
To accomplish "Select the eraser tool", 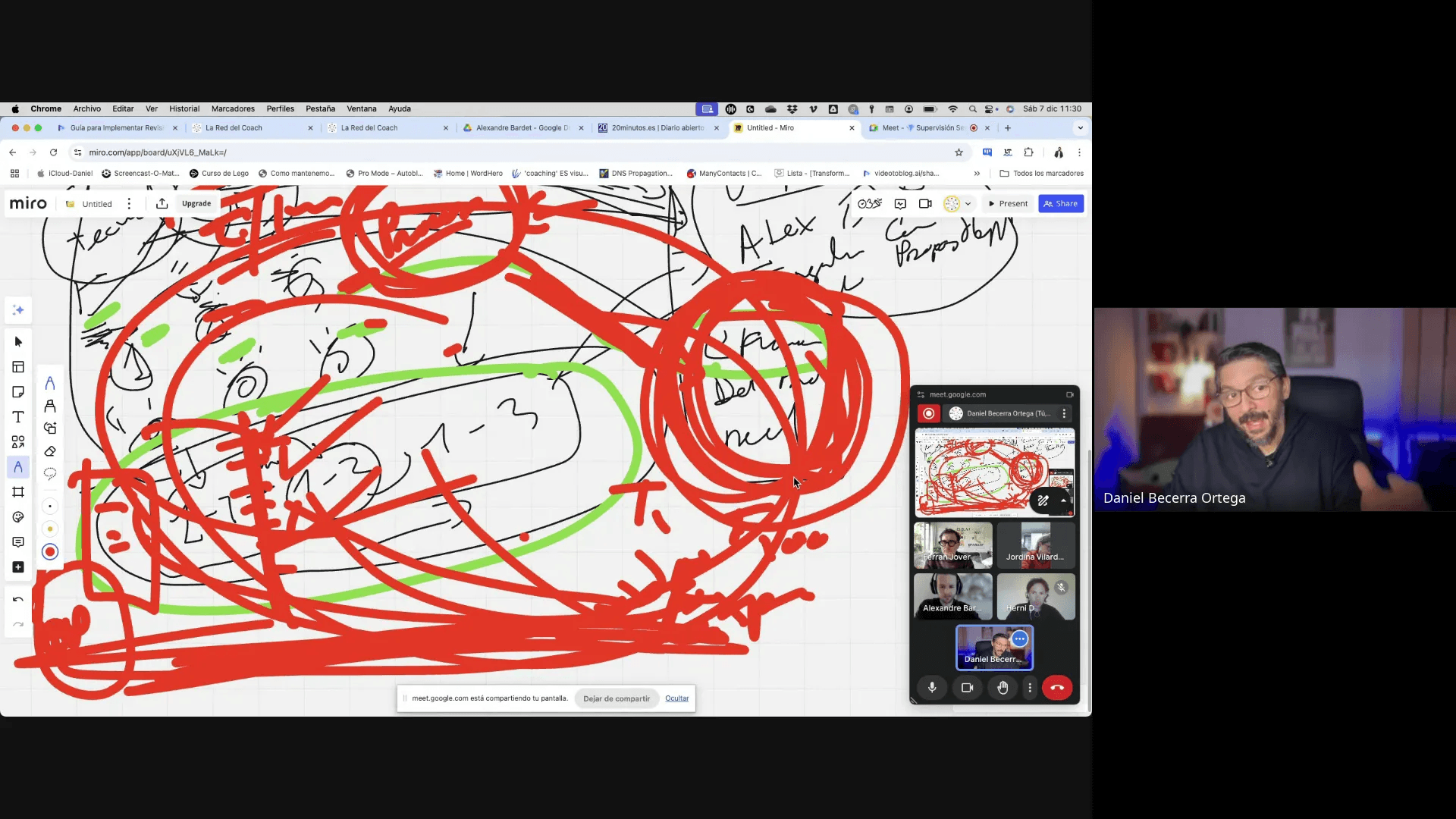I will point(50,451).
